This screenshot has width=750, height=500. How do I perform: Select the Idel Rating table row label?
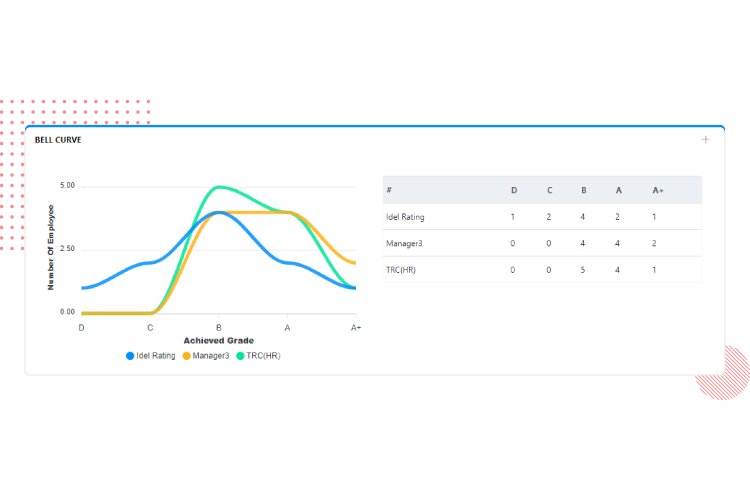pos(405,217)
